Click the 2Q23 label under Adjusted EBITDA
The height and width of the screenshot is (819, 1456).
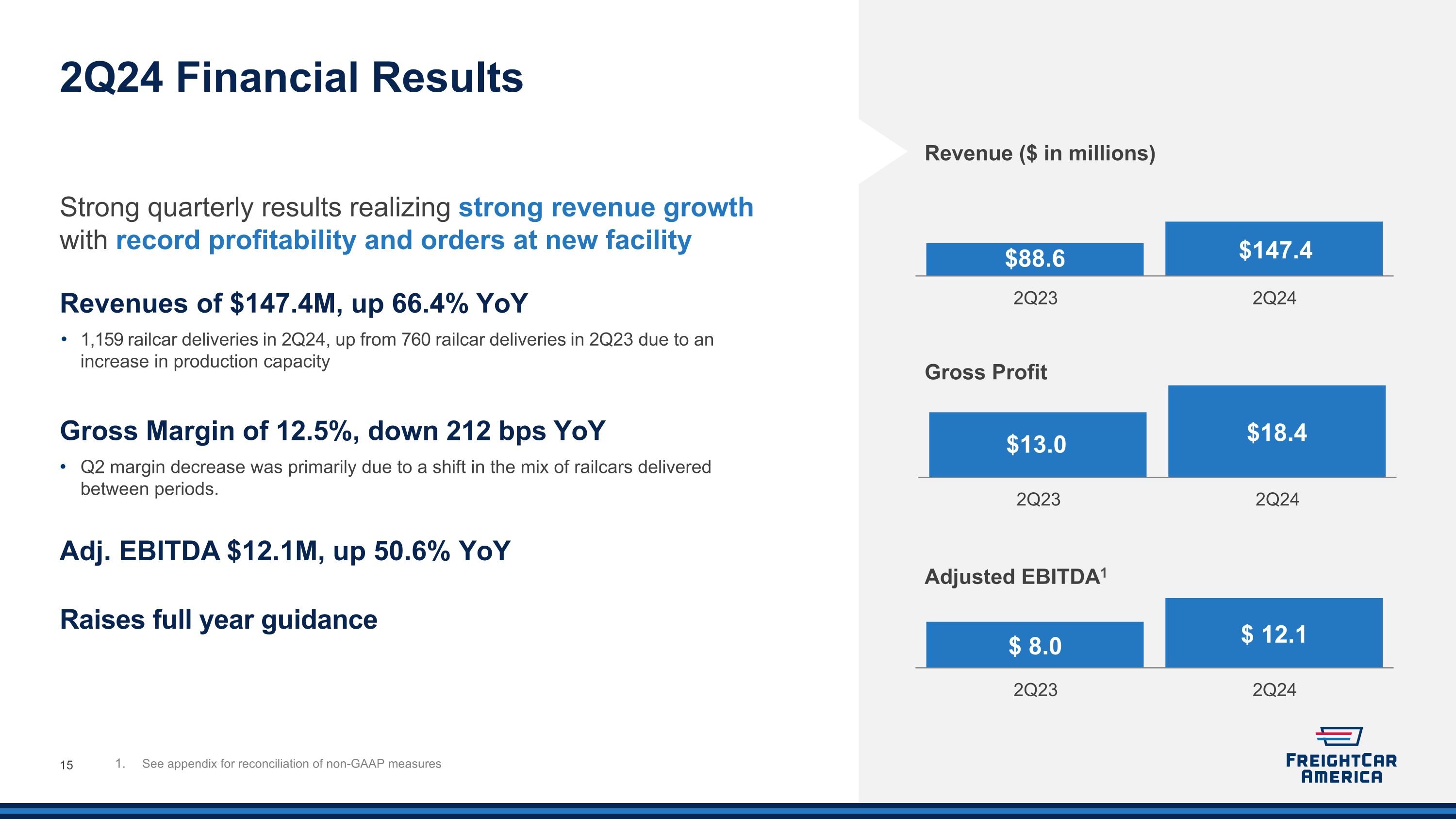(1035, 689)
